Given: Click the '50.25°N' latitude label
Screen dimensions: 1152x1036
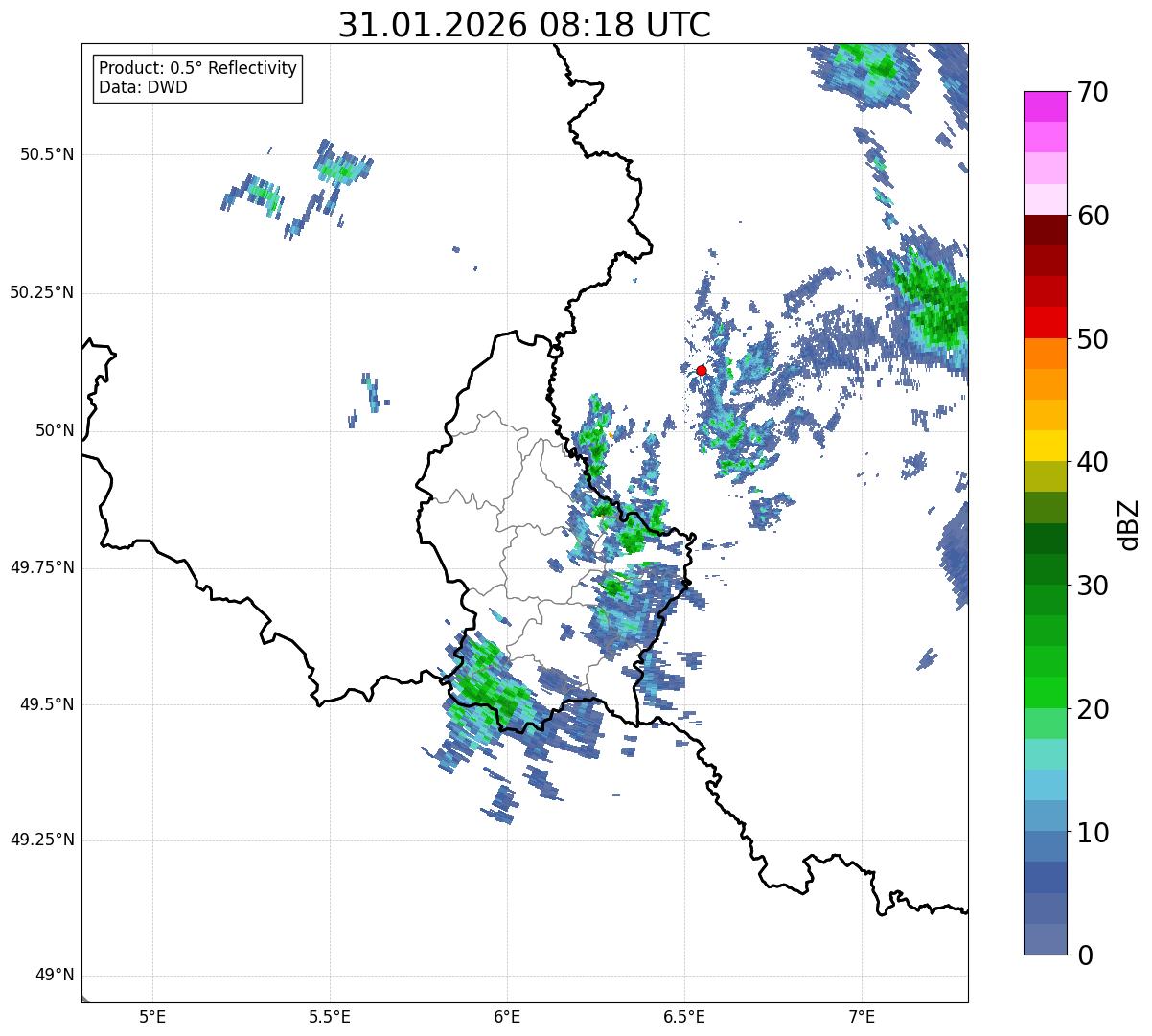Looking at the screenshot, I should (42, 292).
